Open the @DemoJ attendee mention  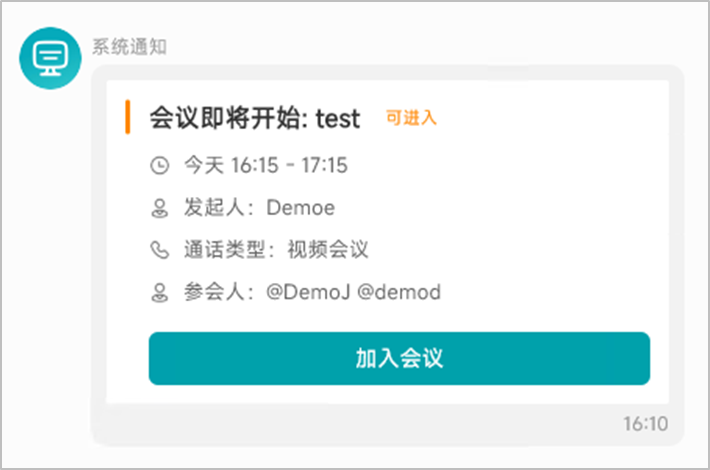click(x=308, y=292)
